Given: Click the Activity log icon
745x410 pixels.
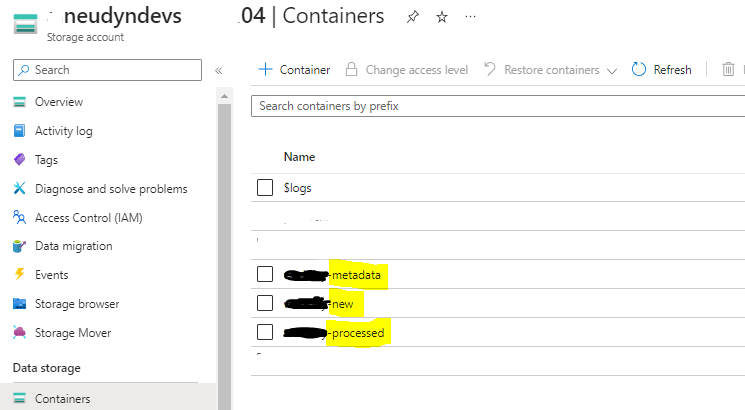Looking at the screenshot, I should click(x=19, y=131).
